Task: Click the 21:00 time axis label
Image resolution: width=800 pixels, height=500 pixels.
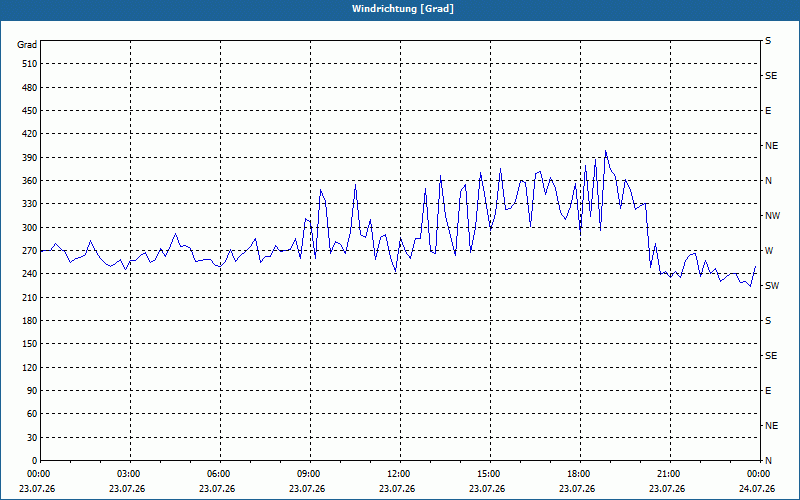Action: [x=670, y=474]
